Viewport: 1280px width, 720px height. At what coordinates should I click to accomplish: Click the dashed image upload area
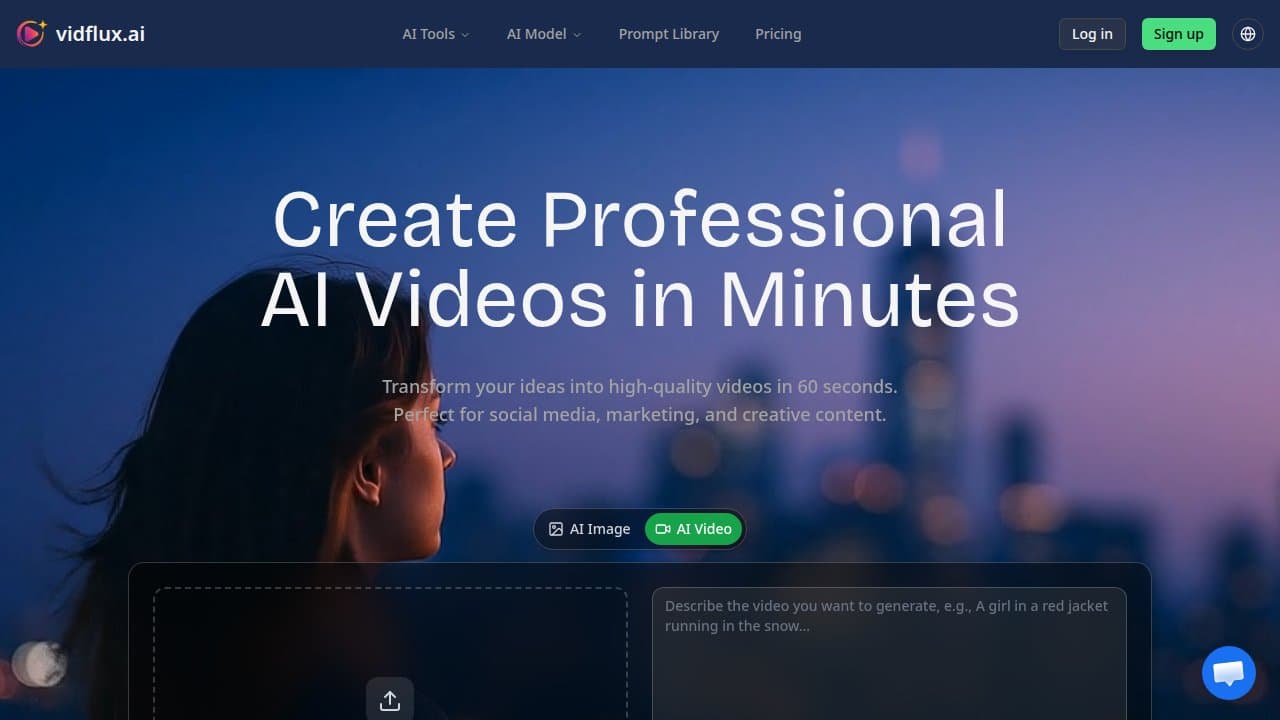[390, 654]
